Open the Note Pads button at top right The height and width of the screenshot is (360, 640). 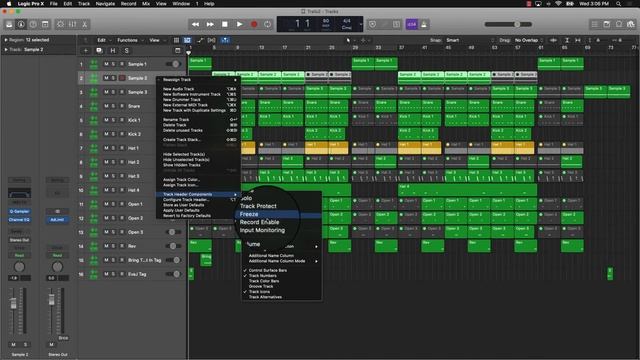[x=607, y=24]
